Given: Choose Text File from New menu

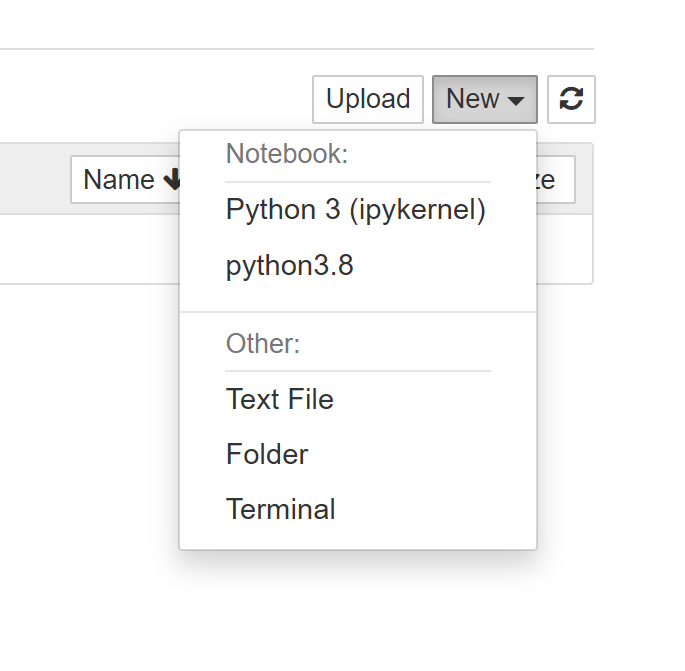Looking at the screenshot, I should [358, 399].
